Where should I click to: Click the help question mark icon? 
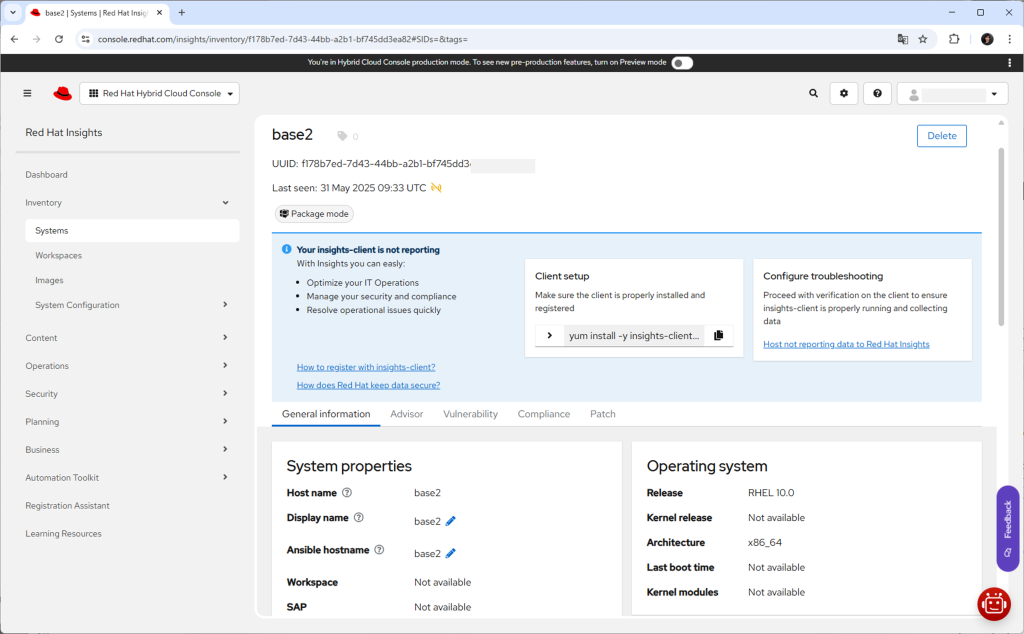click(877, 93)
